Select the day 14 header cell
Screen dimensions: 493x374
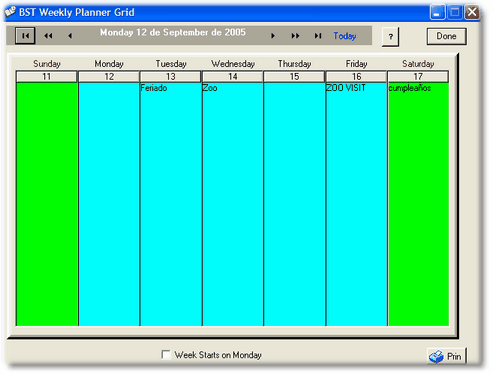coord(233,77)
